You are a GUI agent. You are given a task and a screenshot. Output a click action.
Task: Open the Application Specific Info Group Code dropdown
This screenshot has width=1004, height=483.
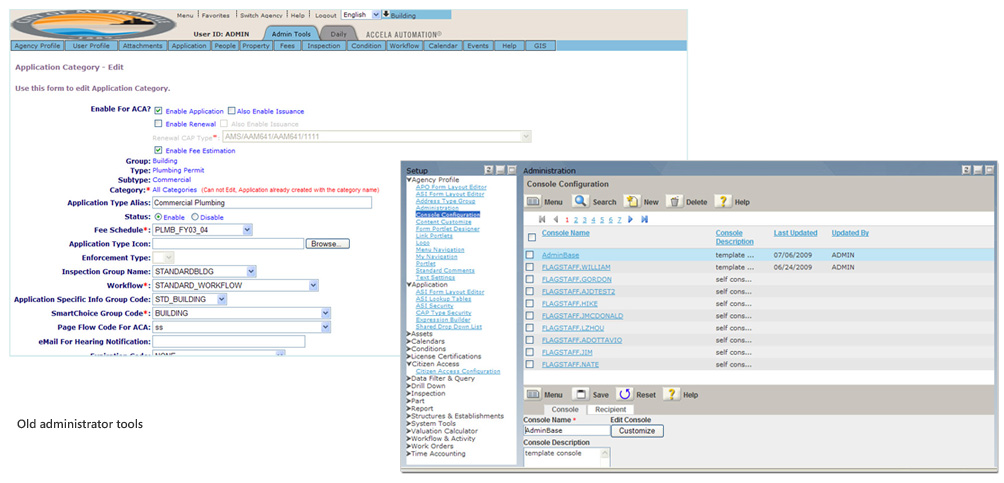(x=190, y=299)
